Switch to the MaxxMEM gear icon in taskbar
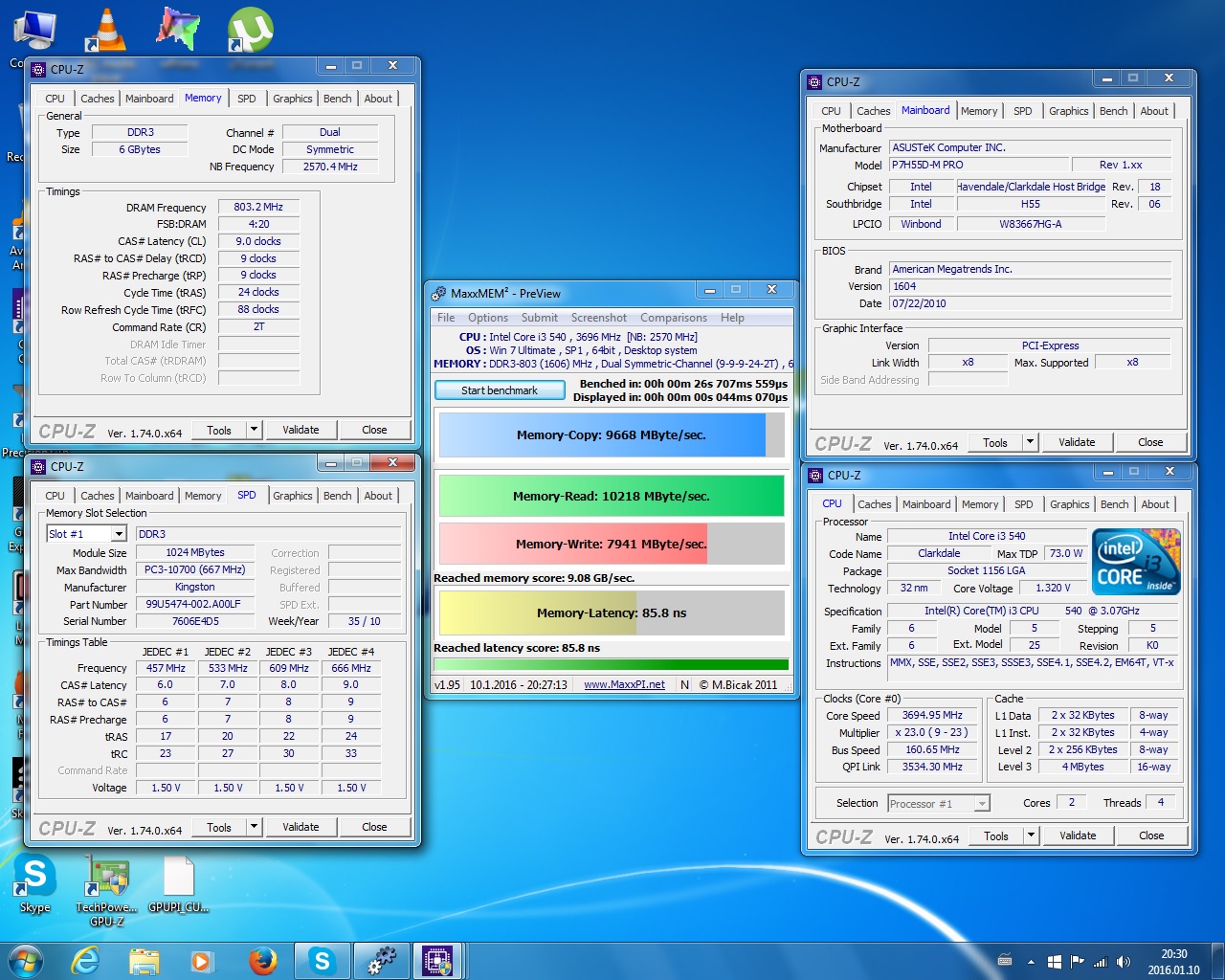The image size is (1225, 980). [x=382, y=961]
